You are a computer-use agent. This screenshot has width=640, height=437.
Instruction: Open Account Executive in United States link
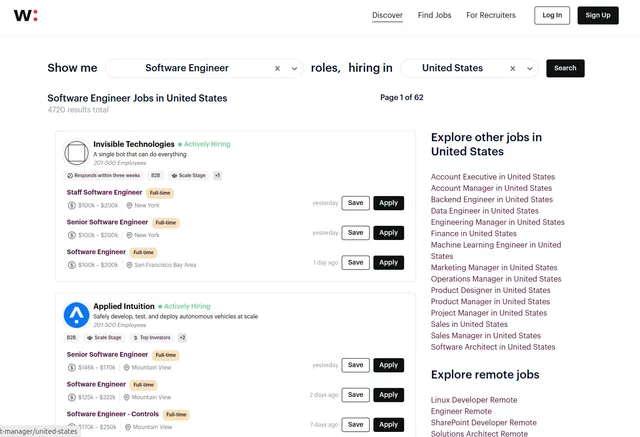(493, 177)
